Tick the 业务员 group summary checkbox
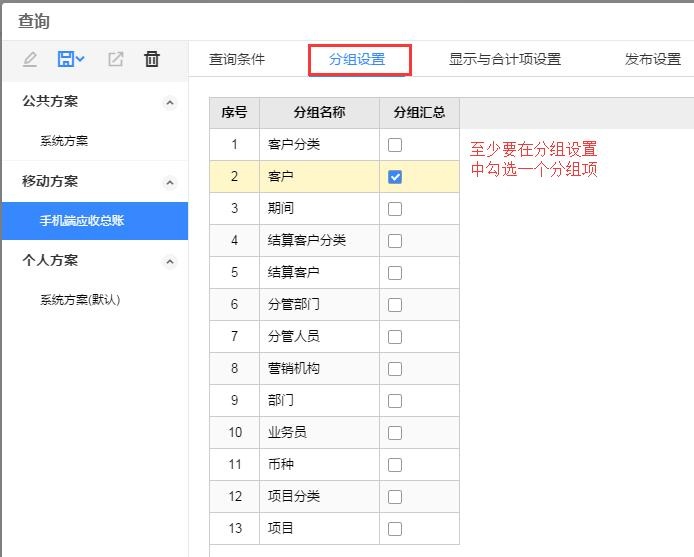 (x=395, y=433)
